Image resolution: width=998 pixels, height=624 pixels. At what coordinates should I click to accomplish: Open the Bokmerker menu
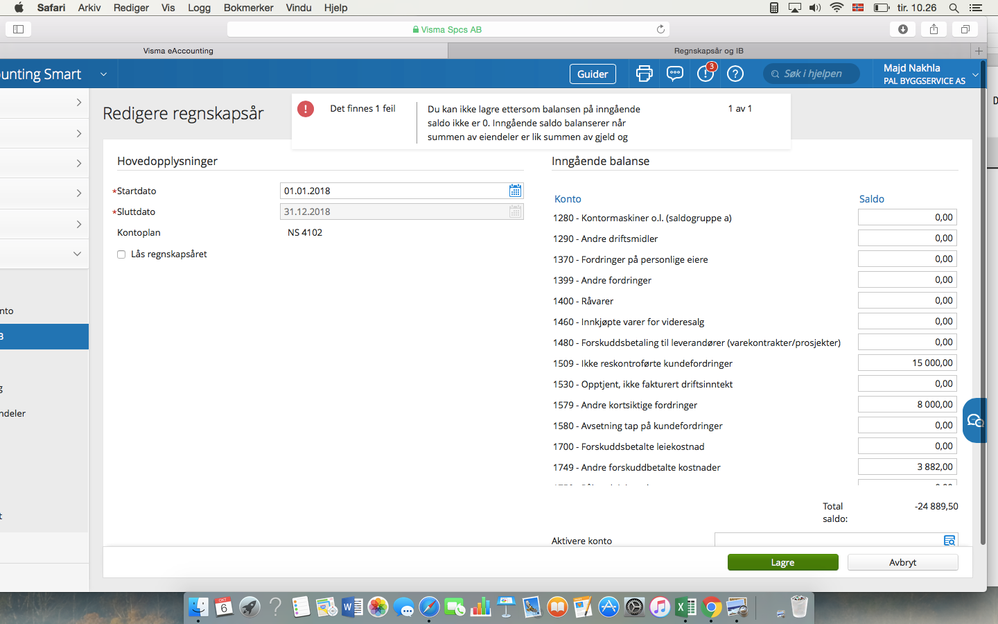248,8
